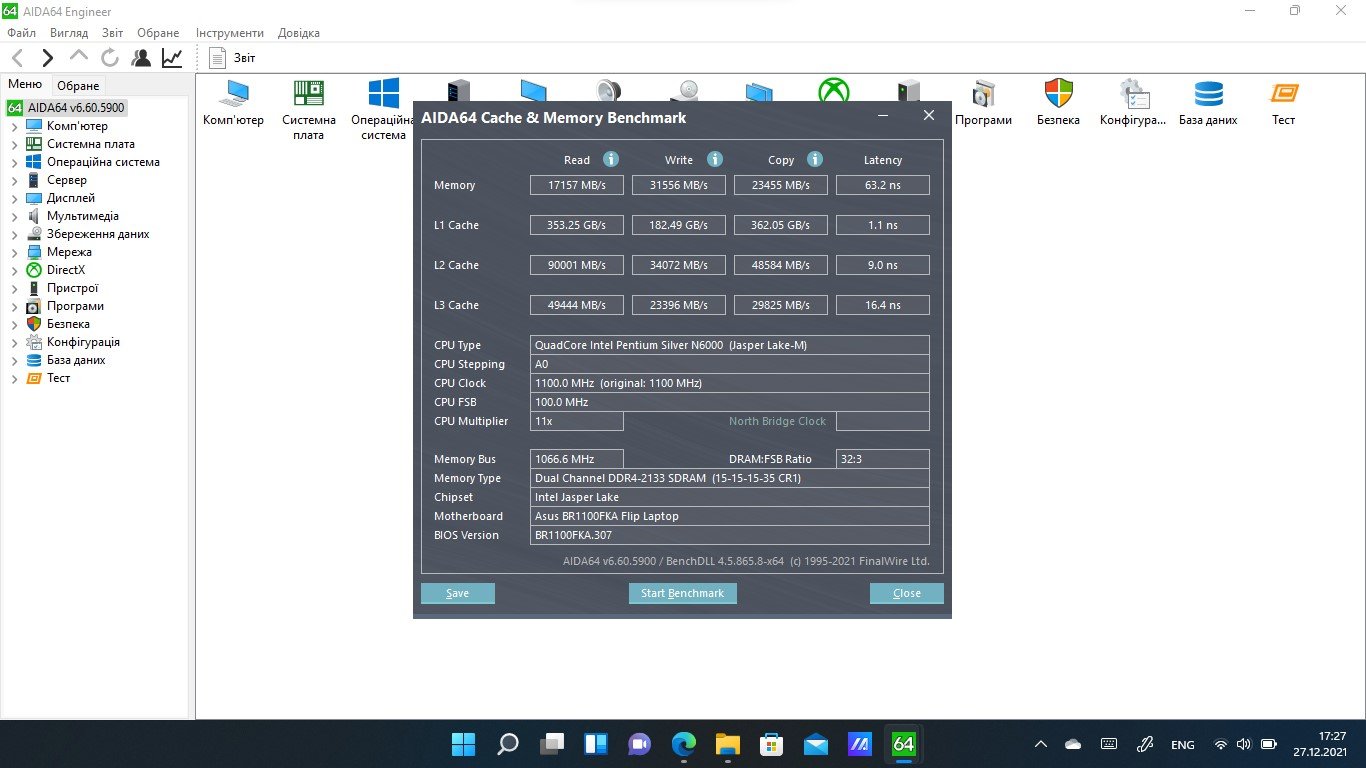Open the Програми icon in main pane
The width and height of the screenshot is (1366, 768).
click(983, 103)
